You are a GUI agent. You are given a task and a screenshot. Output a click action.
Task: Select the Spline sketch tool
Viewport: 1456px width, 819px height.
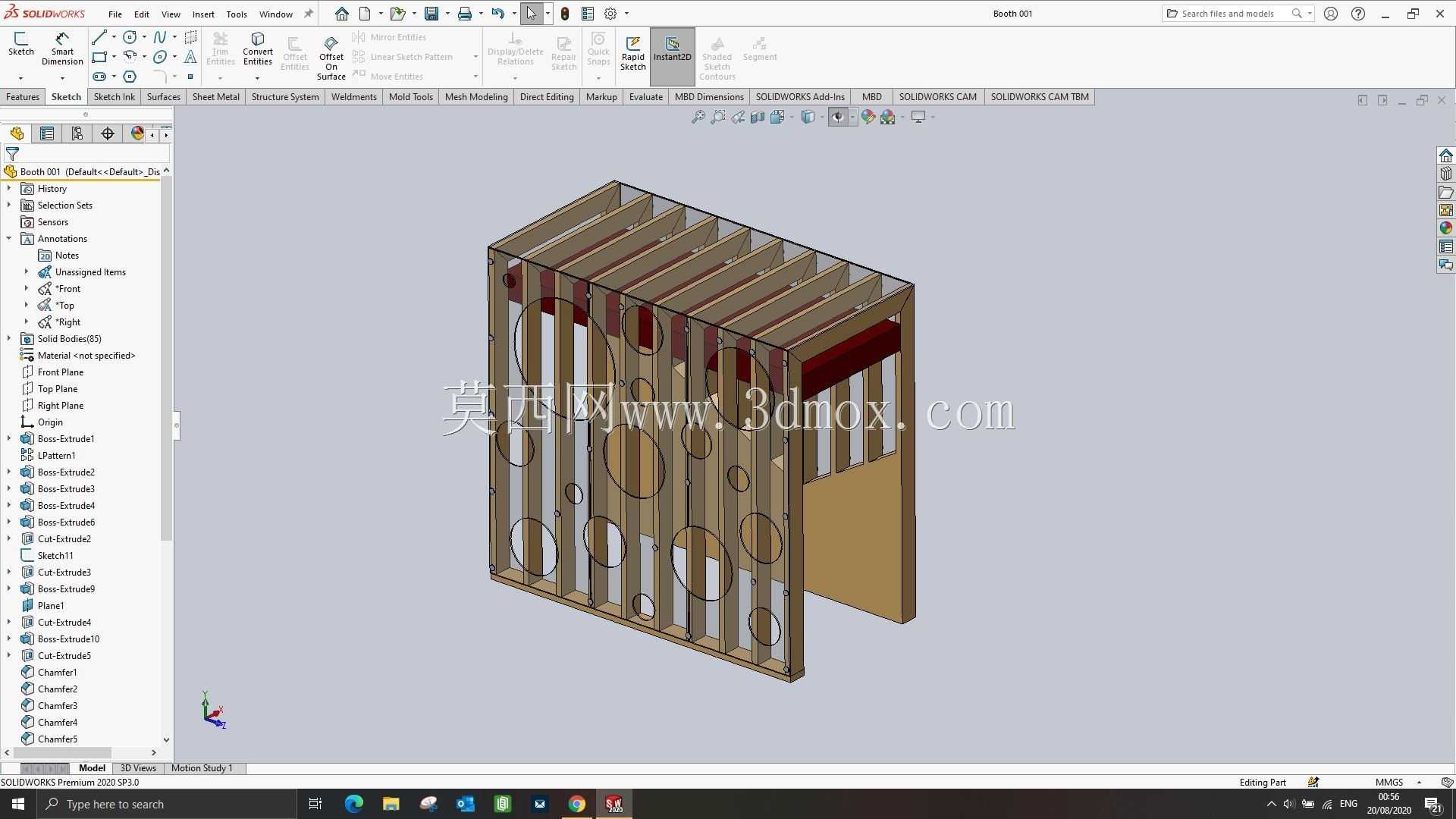(x=159, y=36)
